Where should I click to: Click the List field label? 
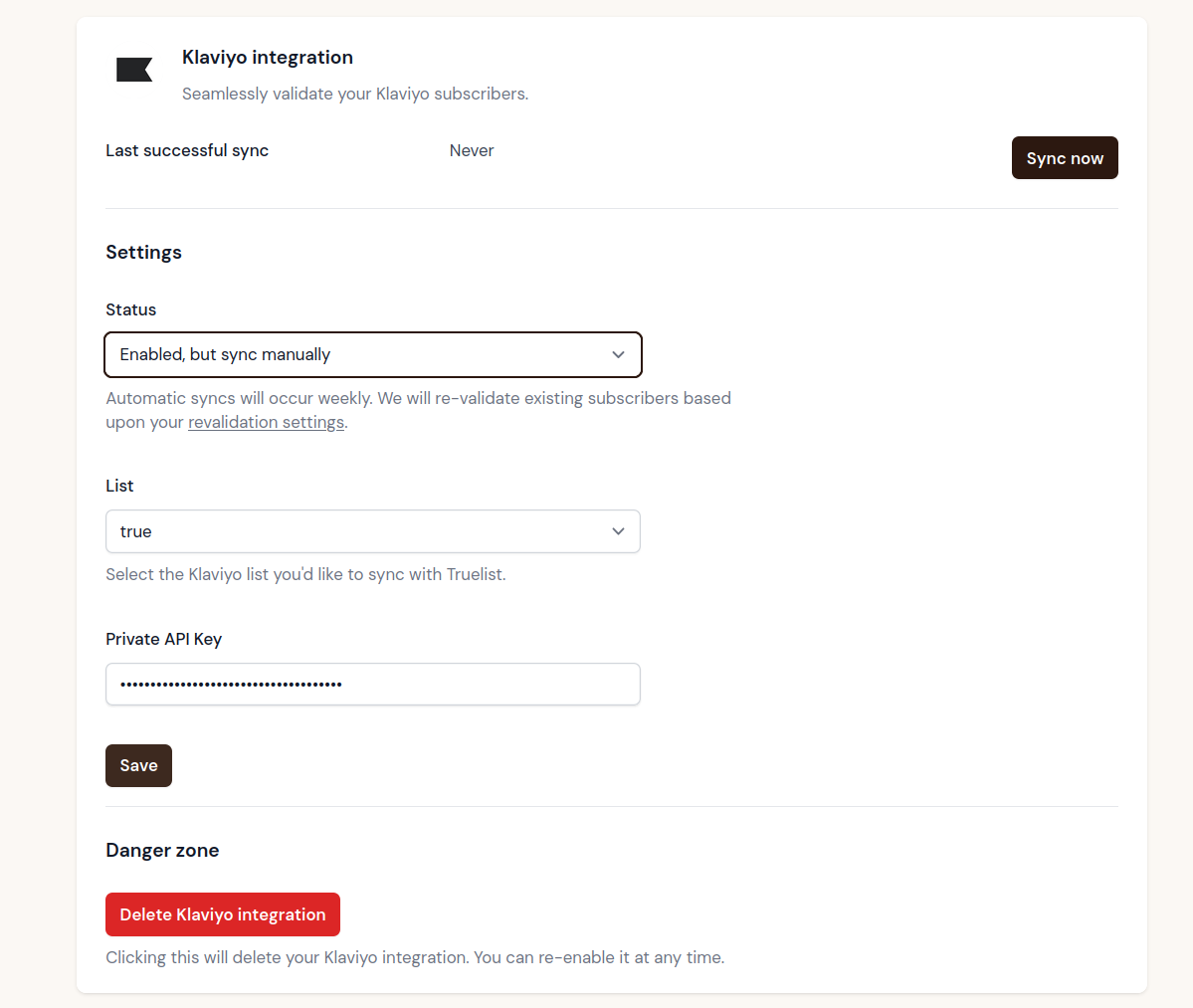(x=119, y=486)
